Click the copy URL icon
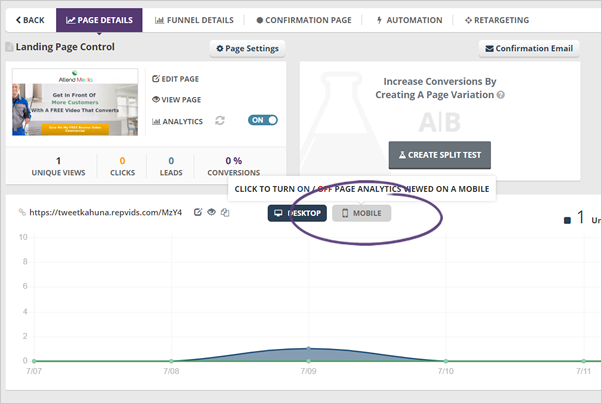The image size is (602, 404). click(225, 212)
